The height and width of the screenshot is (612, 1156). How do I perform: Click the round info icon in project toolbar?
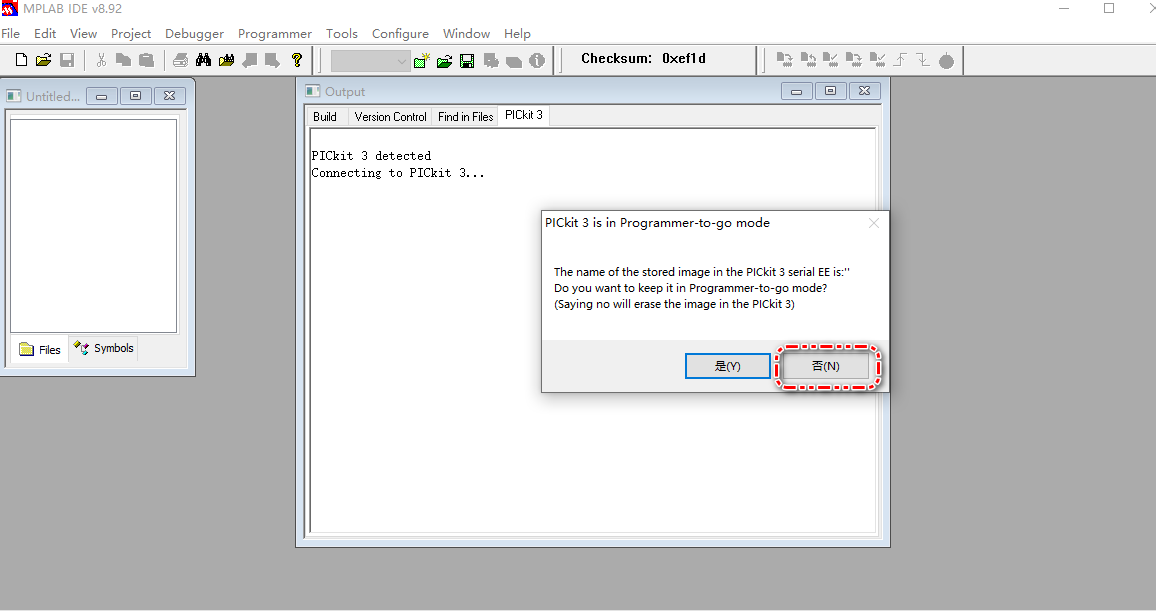[x=537, y=61]
